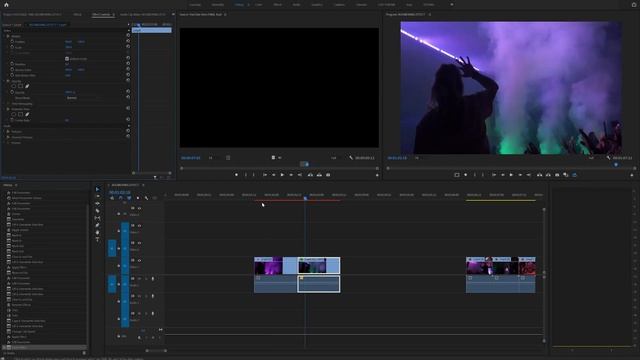Select the Ripple Edit tool
Viewport: 640px width, 360px height.
click(97, 203)
